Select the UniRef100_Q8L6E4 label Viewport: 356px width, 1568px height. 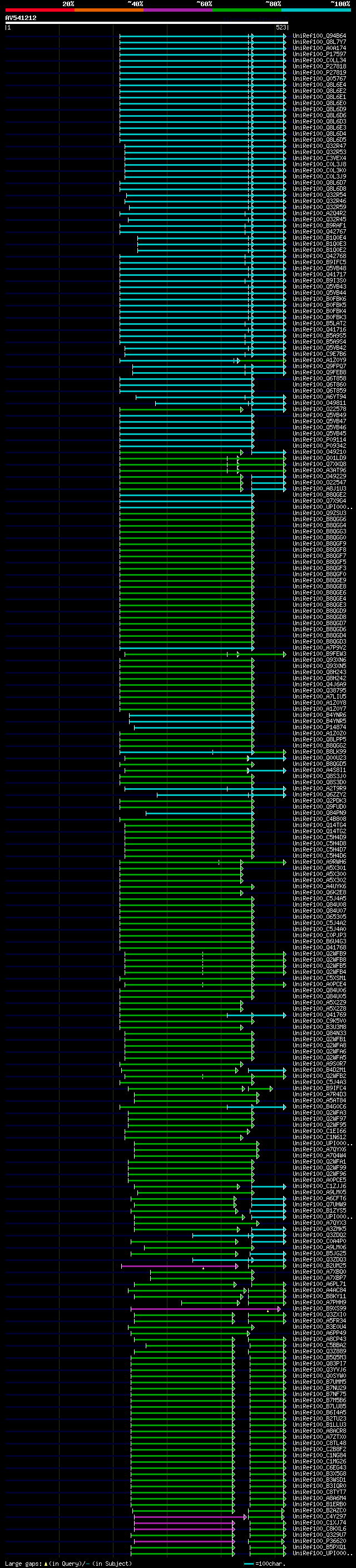(x=319, y=85)
